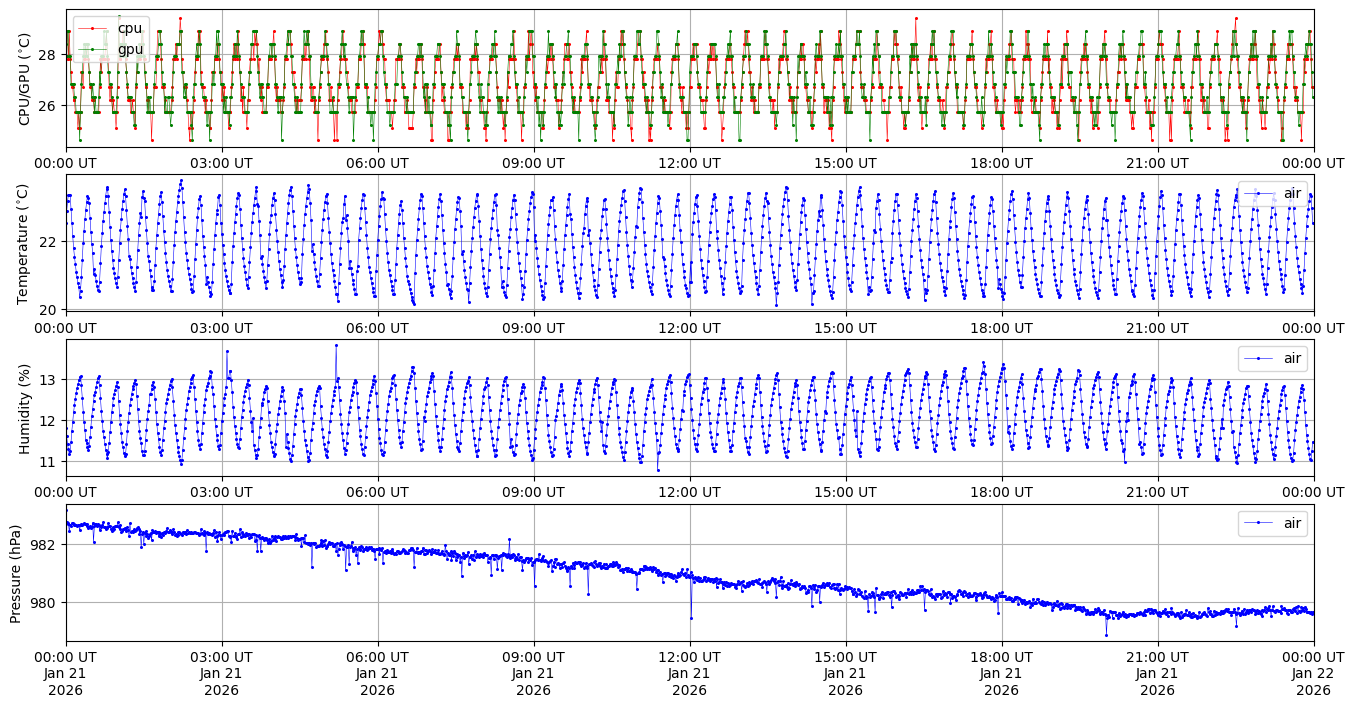Click the CPU/GPU (°C) y-axis label
The height and width of the screenshot is (707, 1354).
[x=25, y=77]
